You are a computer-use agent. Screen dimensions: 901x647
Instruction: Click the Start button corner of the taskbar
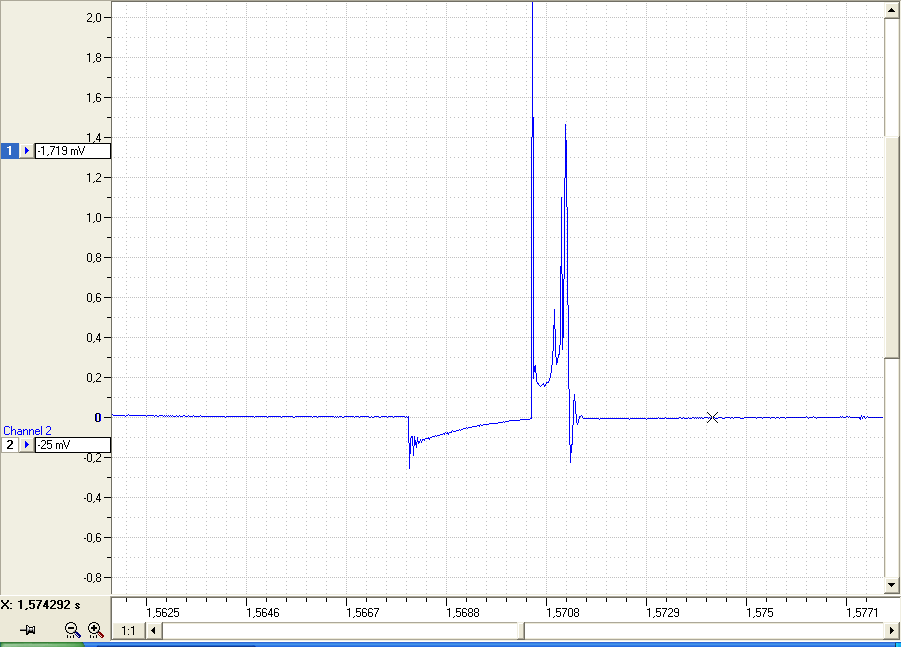pos(40,644)
